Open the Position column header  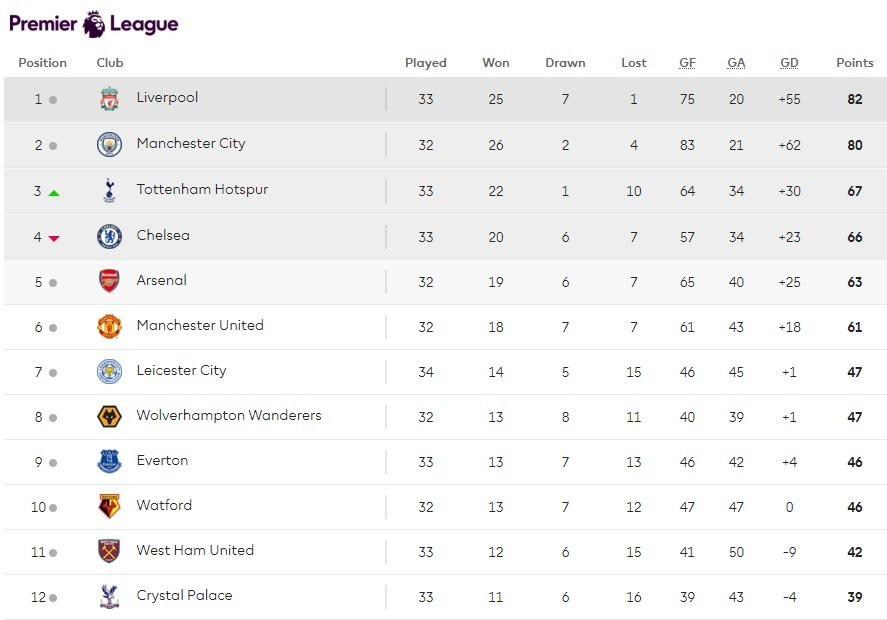[42, 62]
